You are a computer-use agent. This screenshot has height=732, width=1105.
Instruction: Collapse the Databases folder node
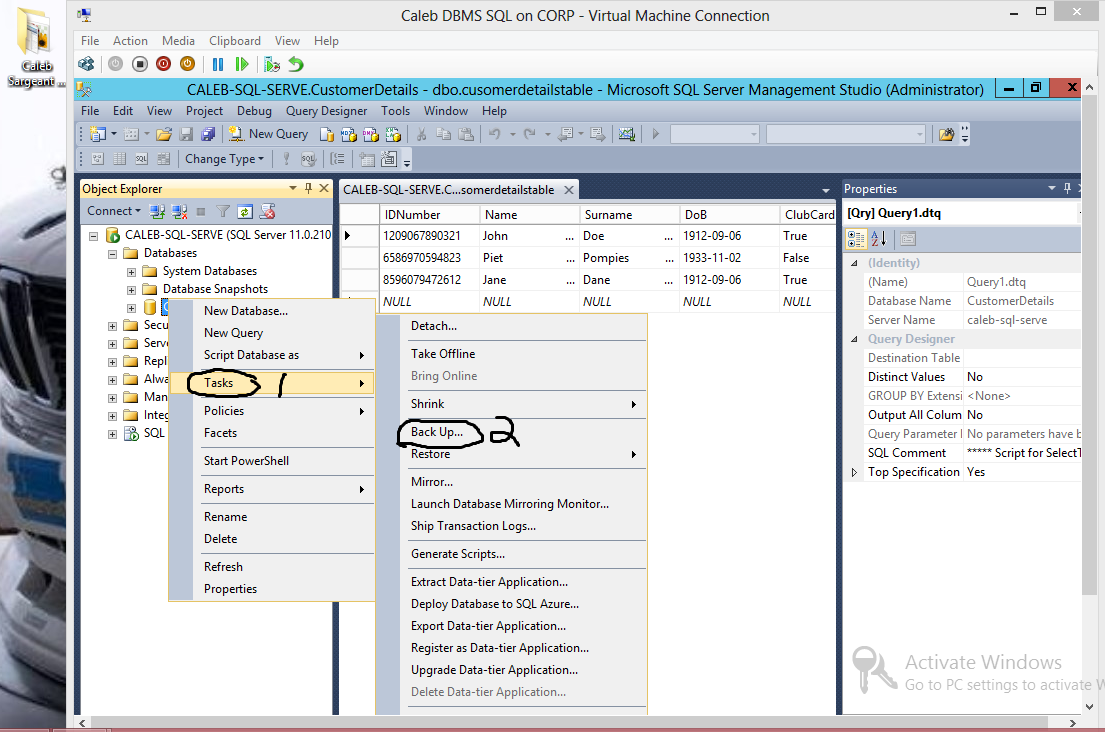click(x=112, y=254)
